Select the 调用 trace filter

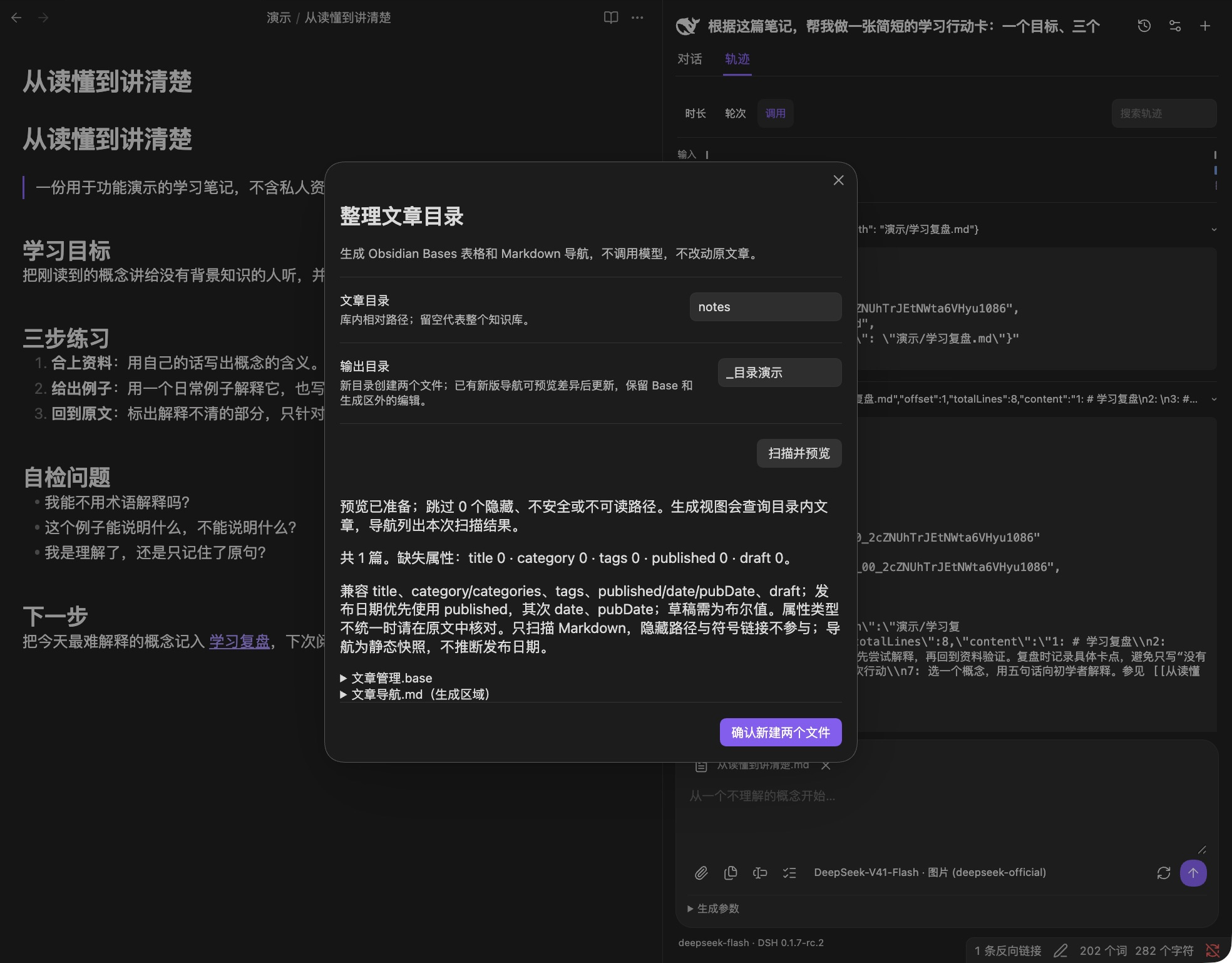click(776, 113)
